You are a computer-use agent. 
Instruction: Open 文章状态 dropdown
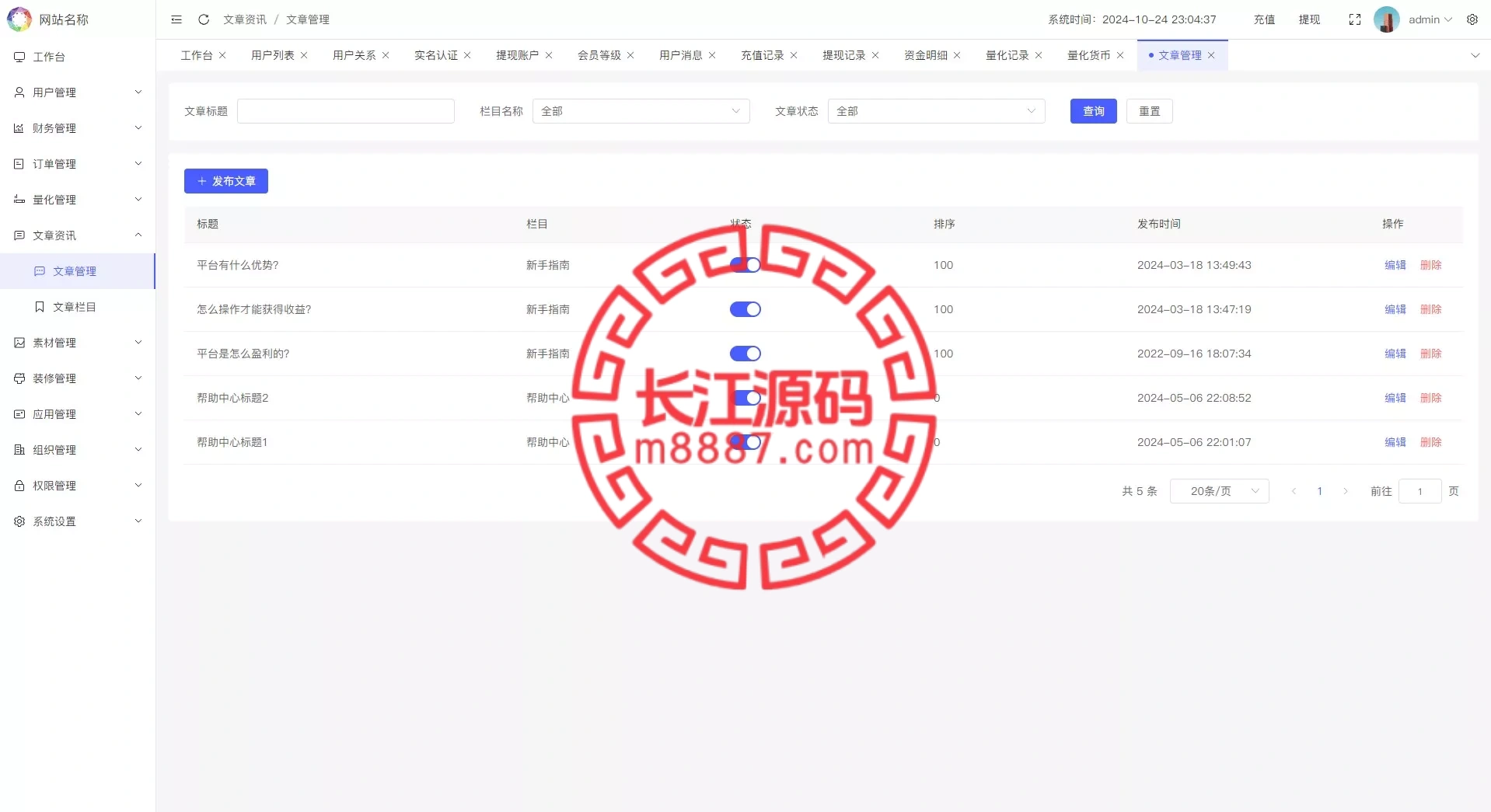pyautogui.click(x=937, y=111)
